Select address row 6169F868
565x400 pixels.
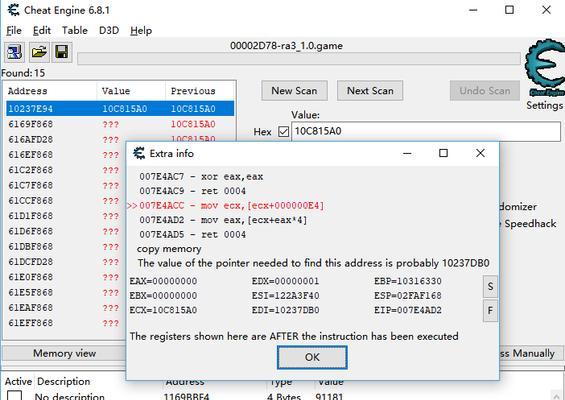120,124
